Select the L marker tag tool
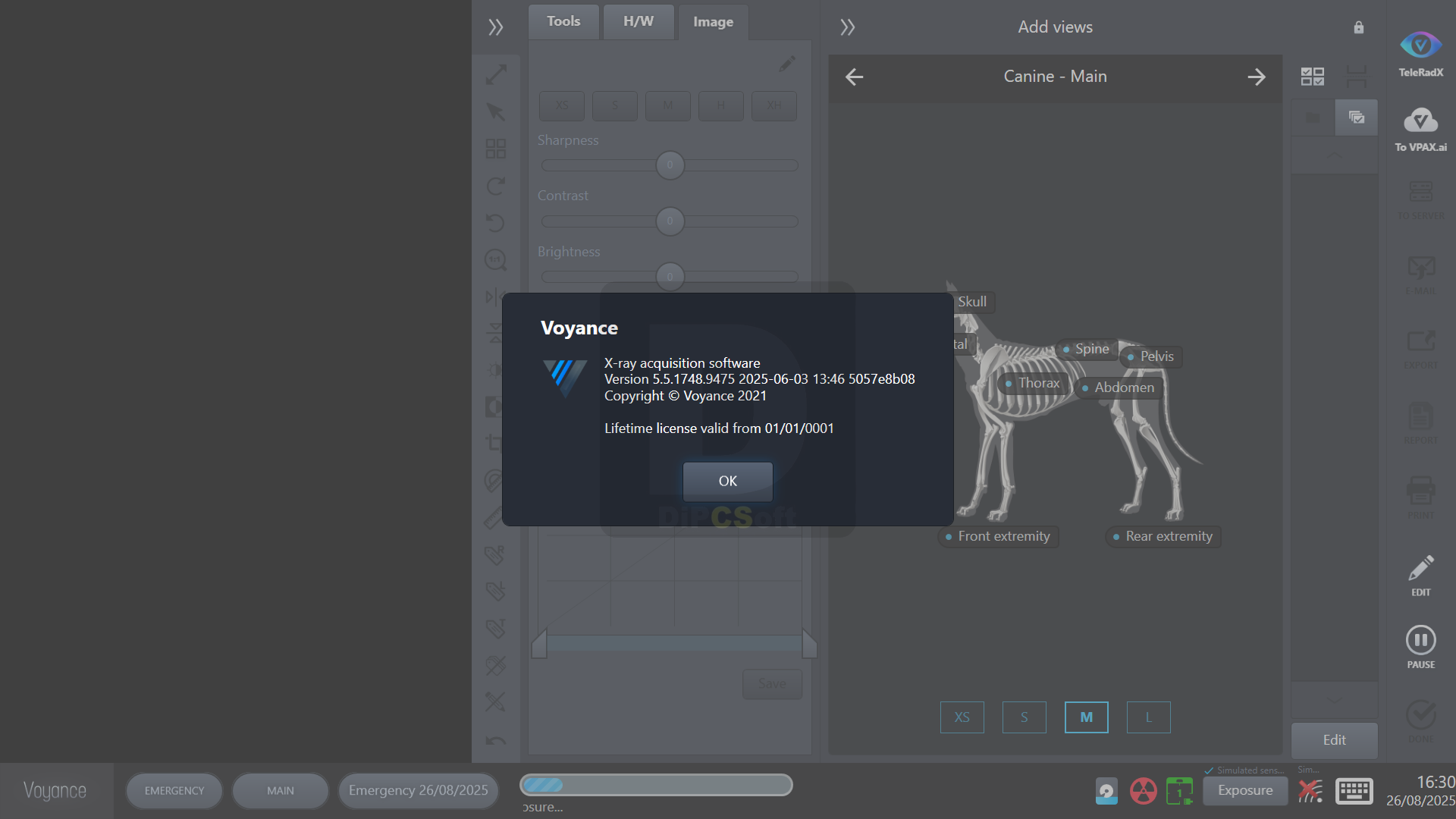 coord(496,591)
